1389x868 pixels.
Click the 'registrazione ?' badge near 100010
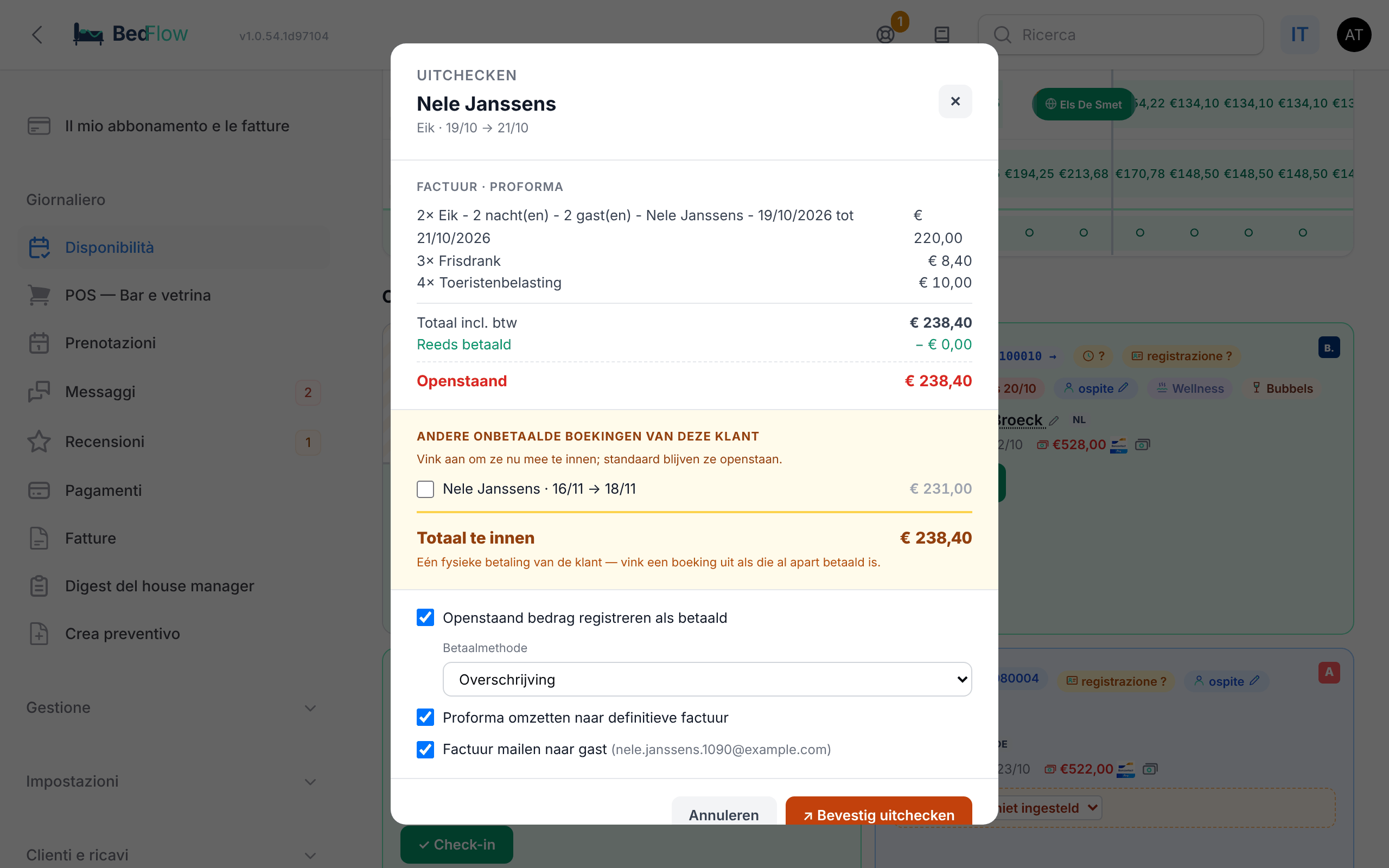[1181, 356]
